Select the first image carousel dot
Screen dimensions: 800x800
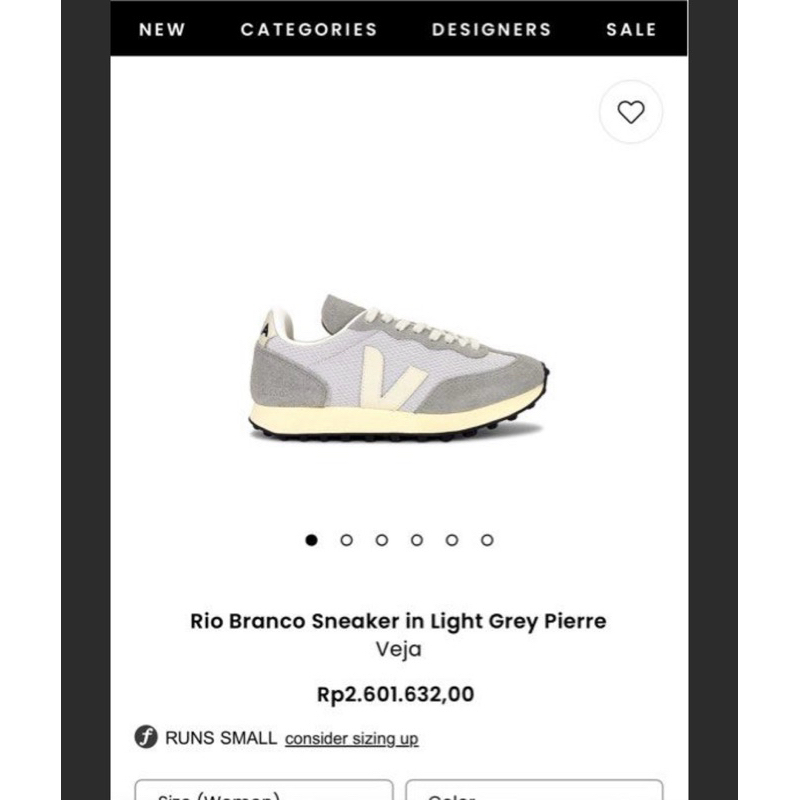click(x=312, y=540)
